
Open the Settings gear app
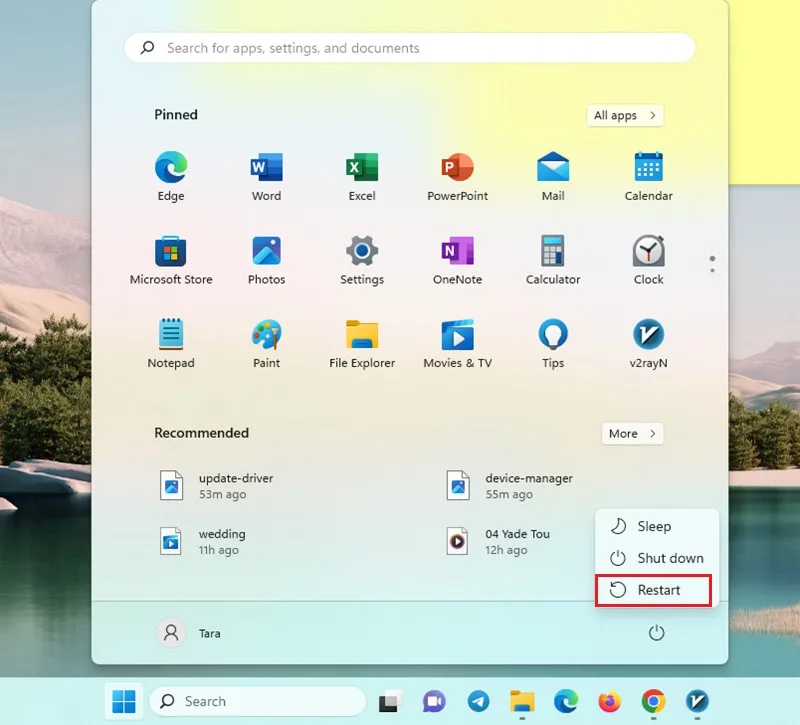click(x=362, y=260)
